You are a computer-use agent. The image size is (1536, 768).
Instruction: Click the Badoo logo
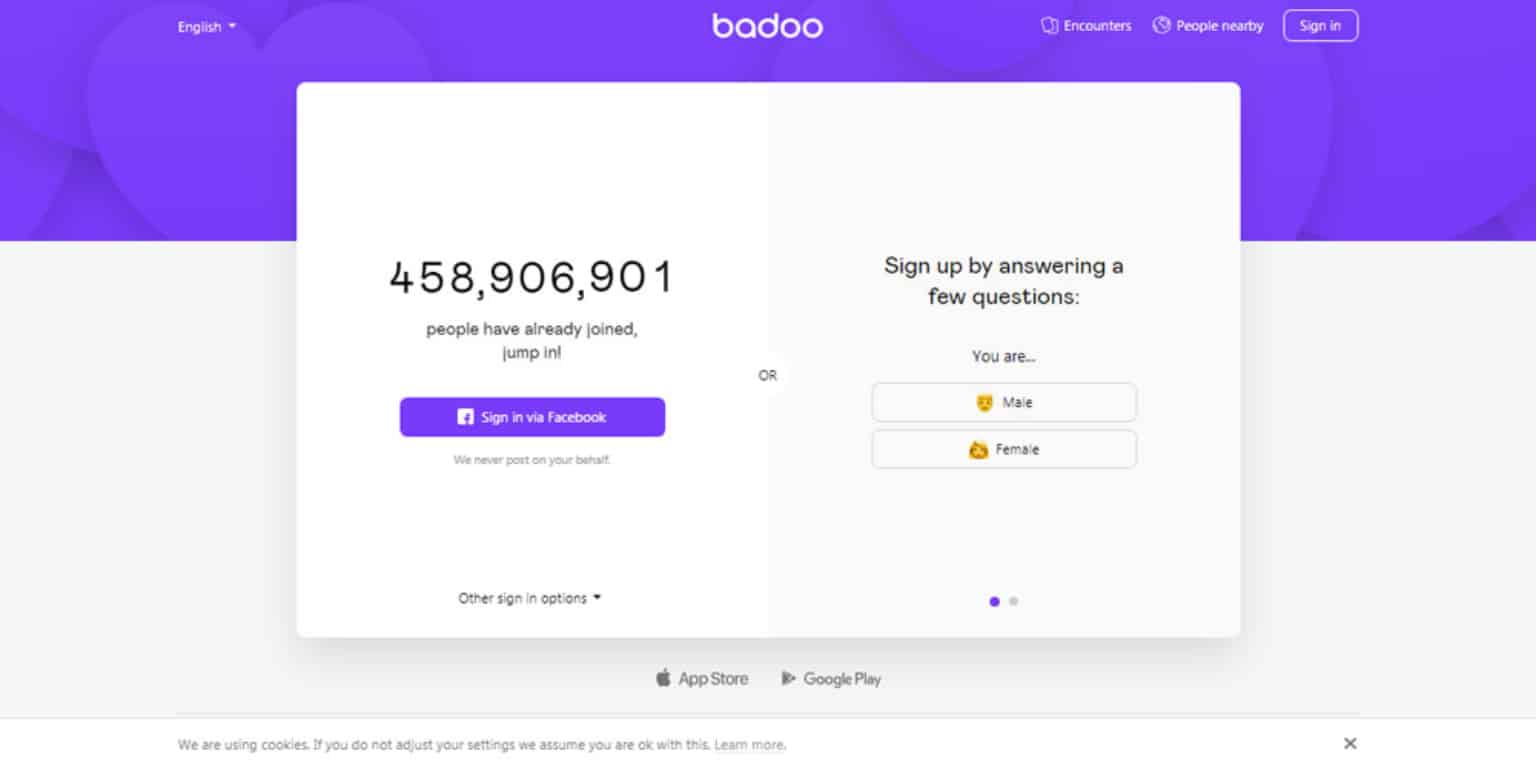(767, 26)
